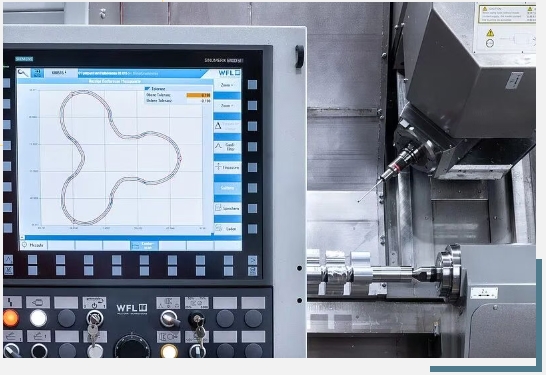Select the Measure softkey with crosshair icon
Image resolution: width=546 pixels, height=375 pixels.
pos(227,167)
